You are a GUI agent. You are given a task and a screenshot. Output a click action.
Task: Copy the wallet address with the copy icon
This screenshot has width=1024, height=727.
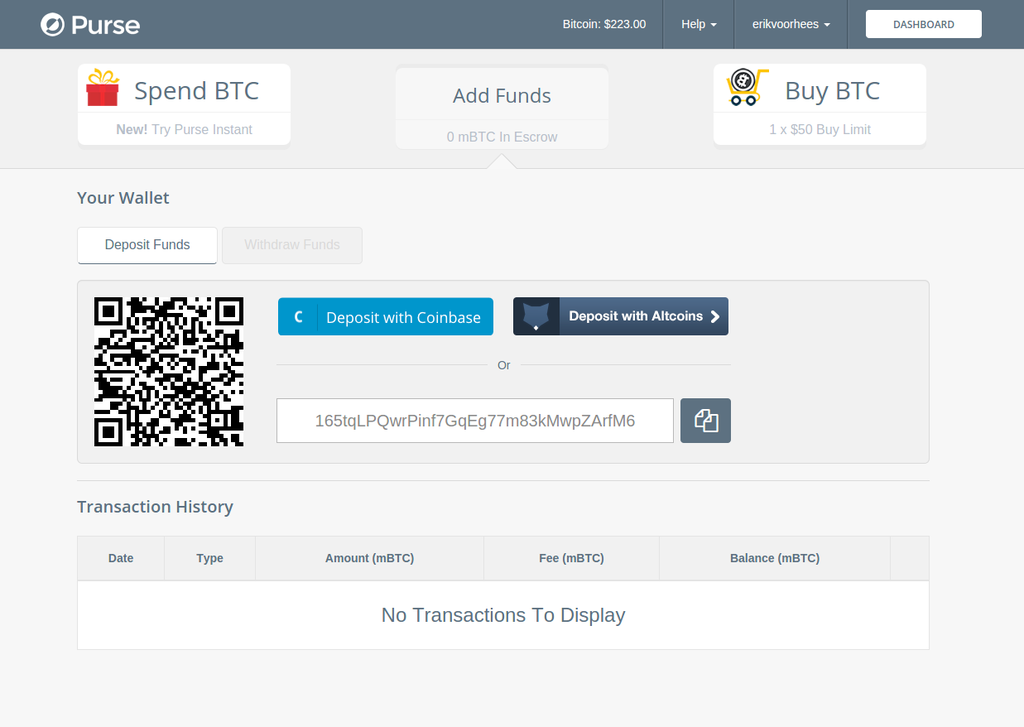[705, 421]
